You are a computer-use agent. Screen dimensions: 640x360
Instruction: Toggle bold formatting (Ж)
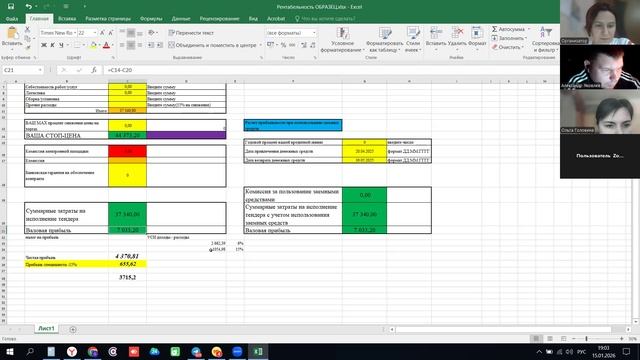[x=44, y=45]
